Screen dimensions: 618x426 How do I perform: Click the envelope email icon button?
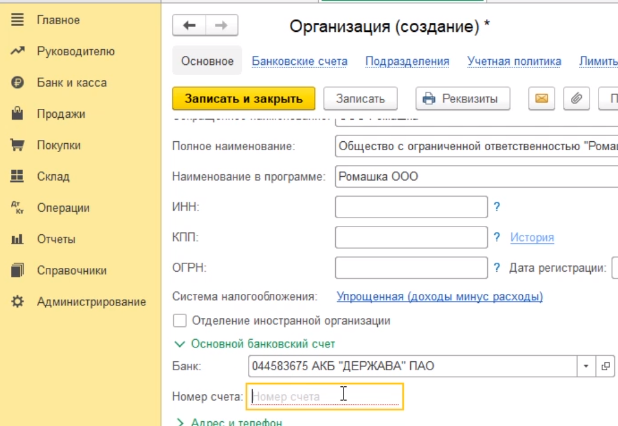click(541, 98)
